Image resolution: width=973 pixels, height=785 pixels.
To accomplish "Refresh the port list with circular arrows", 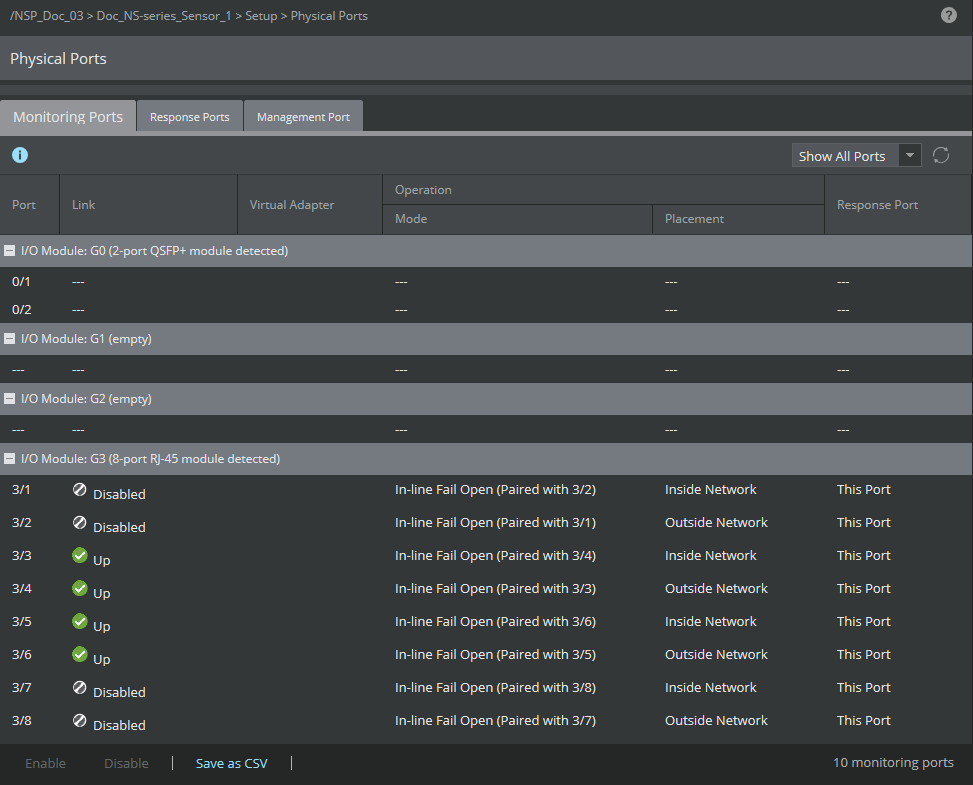I will pyautogui.click(x=941, y=155).
